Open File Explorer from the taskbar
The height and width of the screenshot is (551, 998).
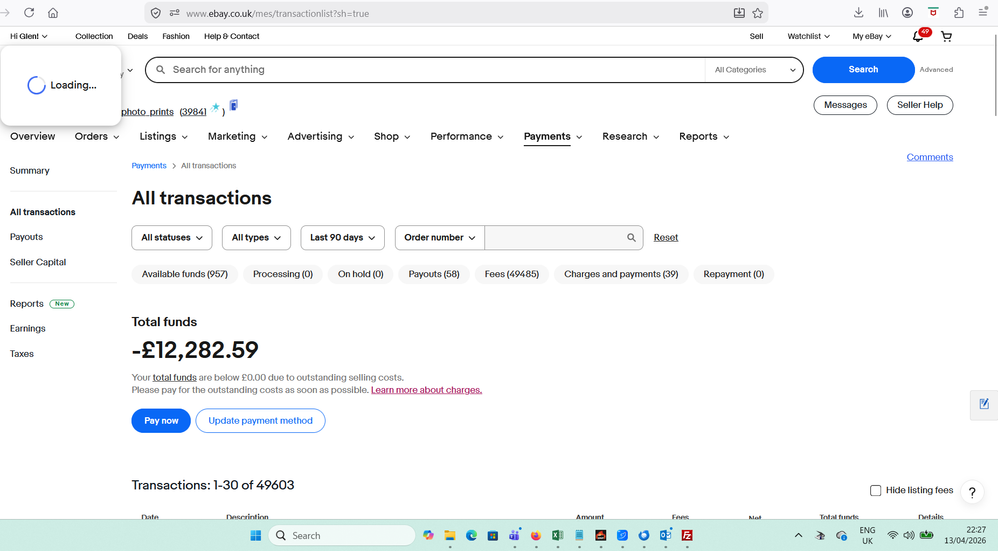(450, 535)
